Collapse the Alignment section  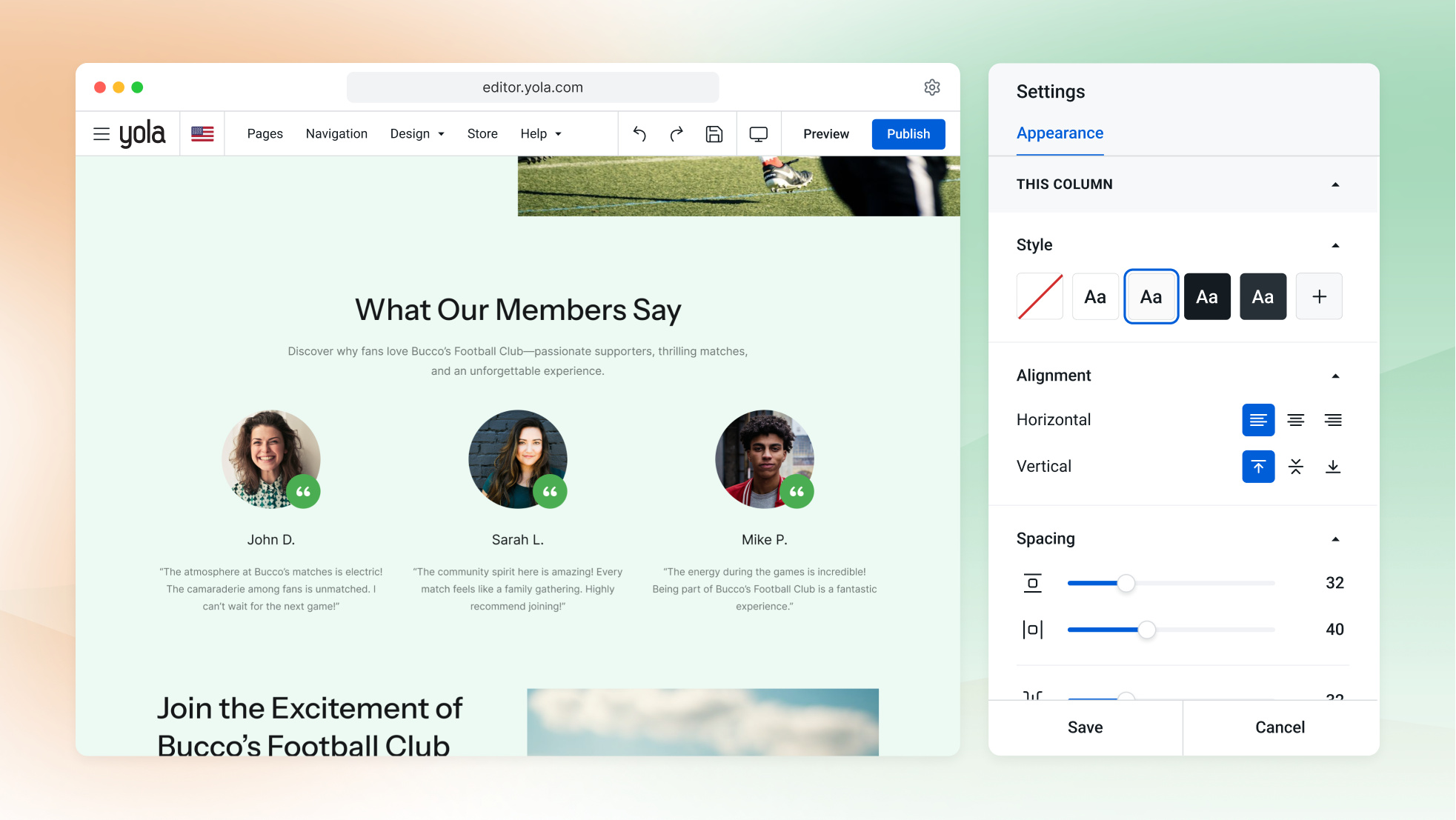(x=1335, y=376)
